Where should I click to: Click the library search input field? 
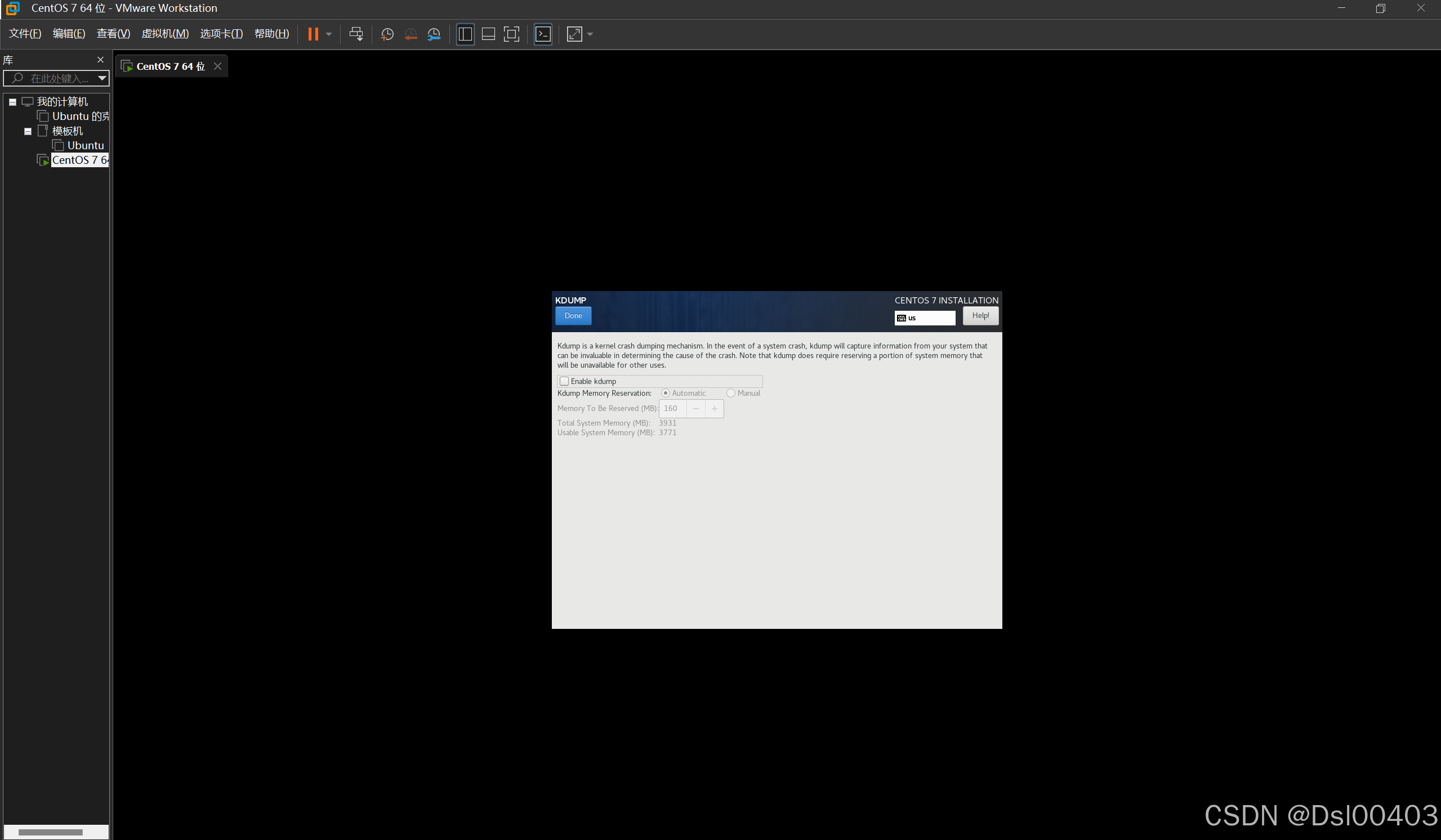tap(56, 78)
